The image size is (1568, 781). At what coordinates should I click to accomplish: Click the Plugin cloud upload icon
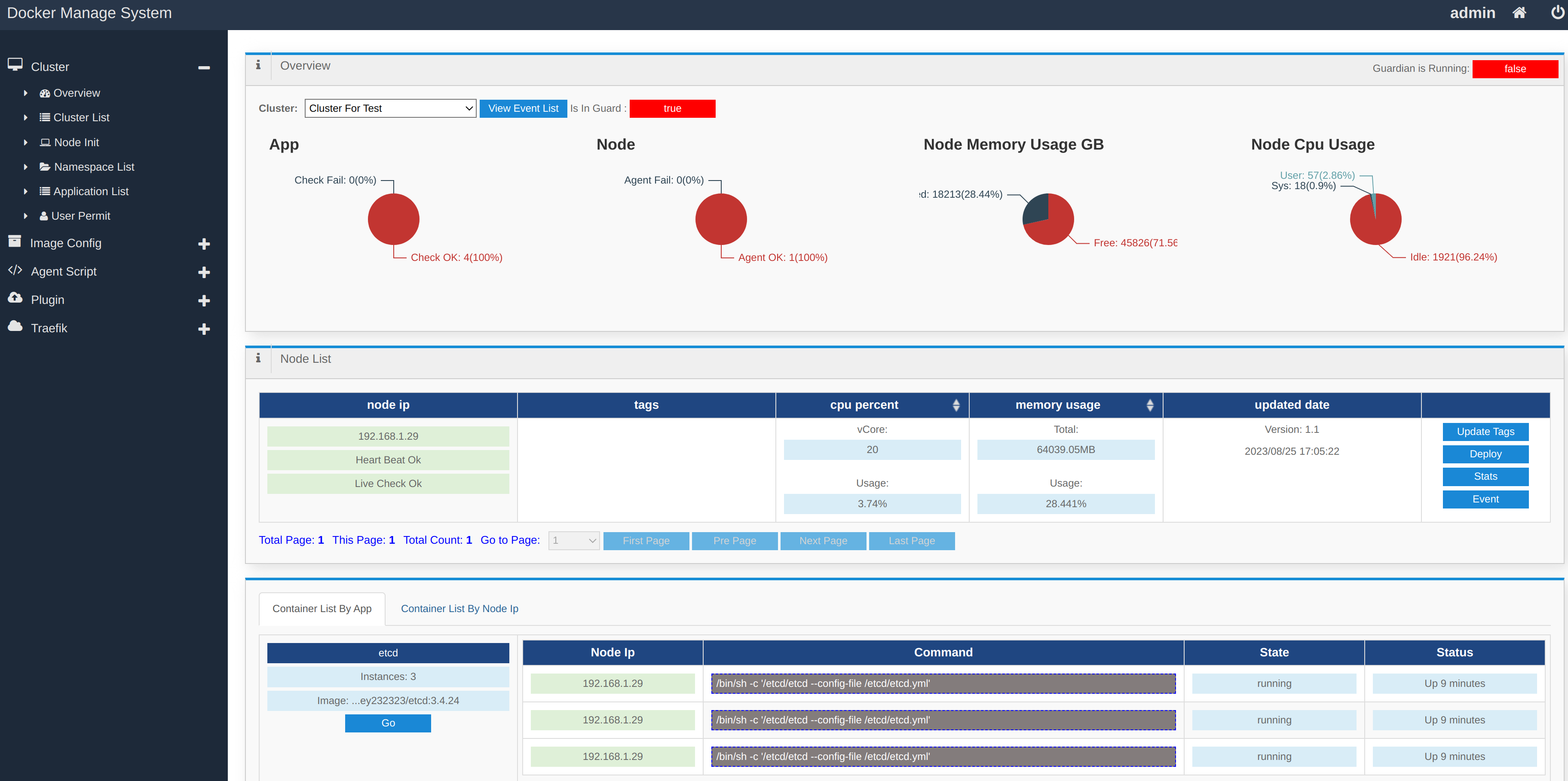coord(15,298)
